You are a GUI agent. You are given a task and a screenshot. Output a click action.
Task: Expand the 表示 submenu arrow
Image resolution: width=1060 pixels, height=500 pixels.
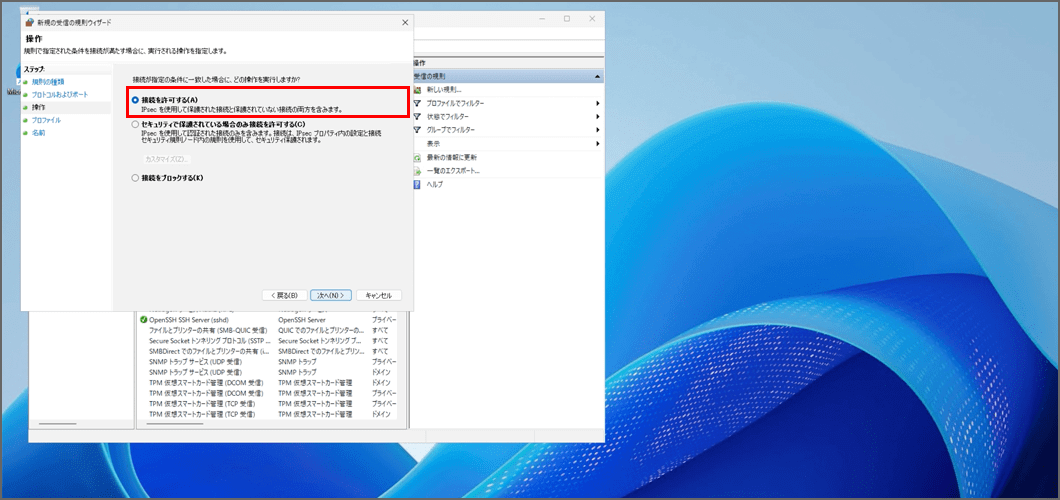598,143
